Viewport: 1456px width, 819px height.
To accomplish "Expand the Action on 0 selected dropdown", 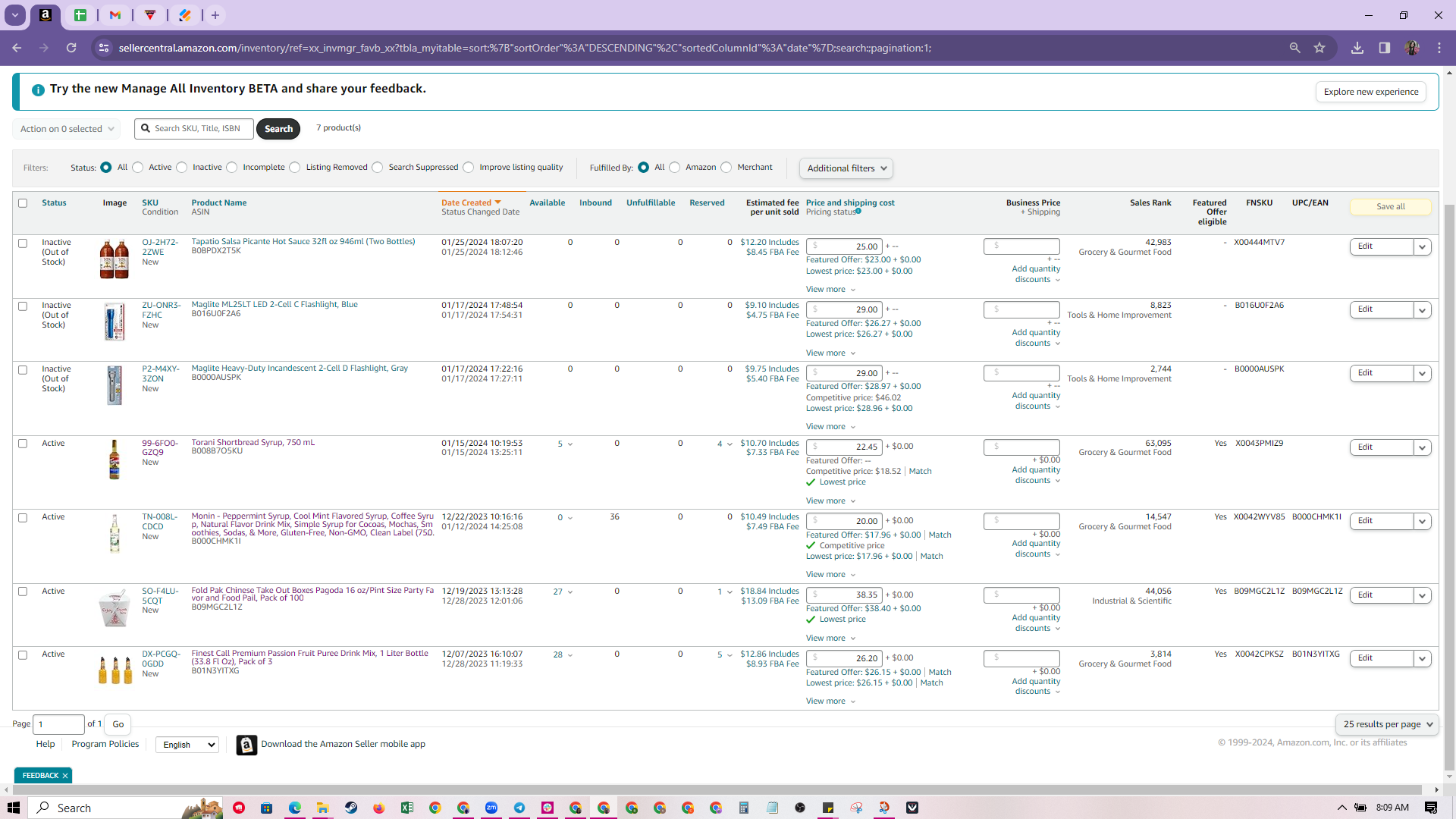I will (67, 129).
